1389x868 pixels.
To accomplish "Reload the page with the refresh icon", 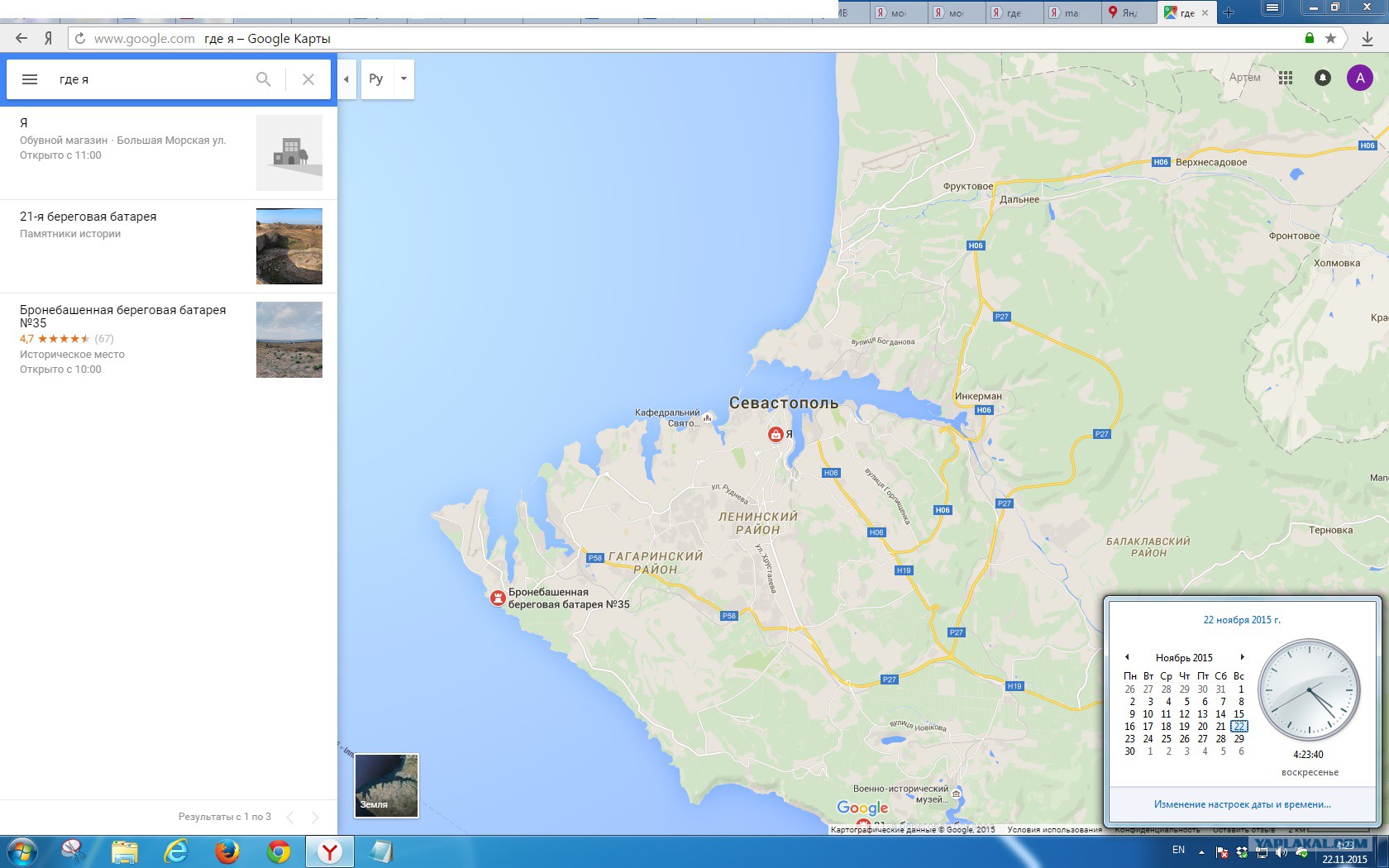I will tap(80, 38).
